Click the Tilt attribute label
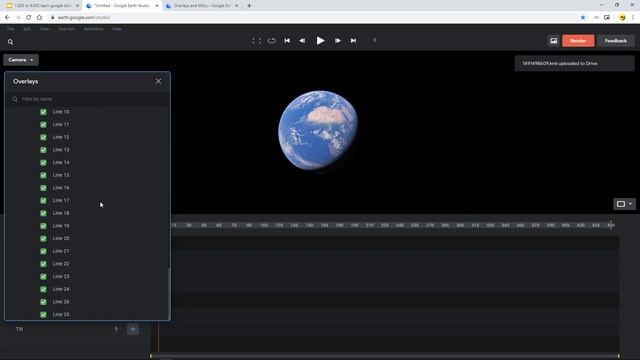This screenshot has width=640, height=360. pos(19,329)
